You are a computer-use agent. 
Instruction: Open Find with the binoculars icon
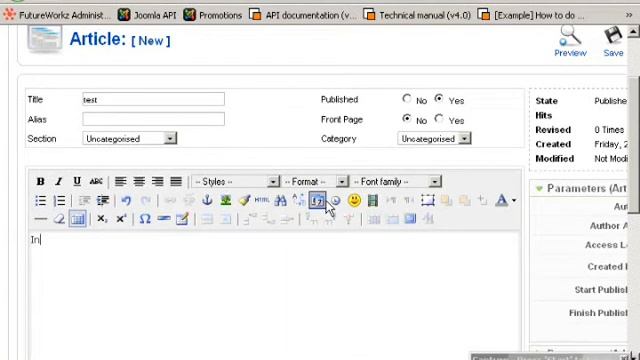click(x=281, y=200)
